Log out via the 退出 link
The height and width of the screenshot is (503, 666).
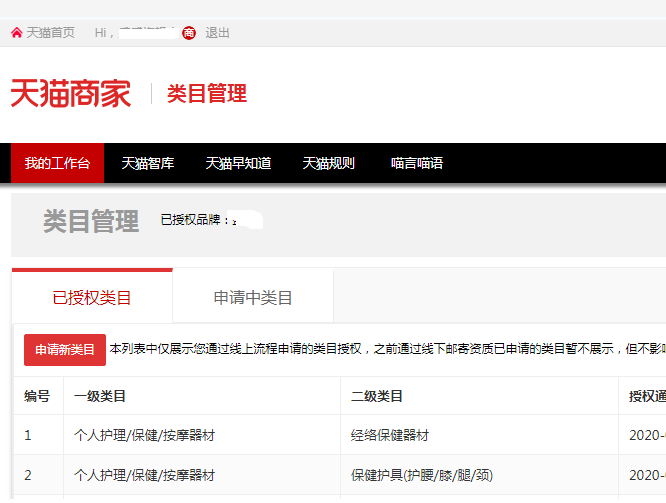point(217,33)
